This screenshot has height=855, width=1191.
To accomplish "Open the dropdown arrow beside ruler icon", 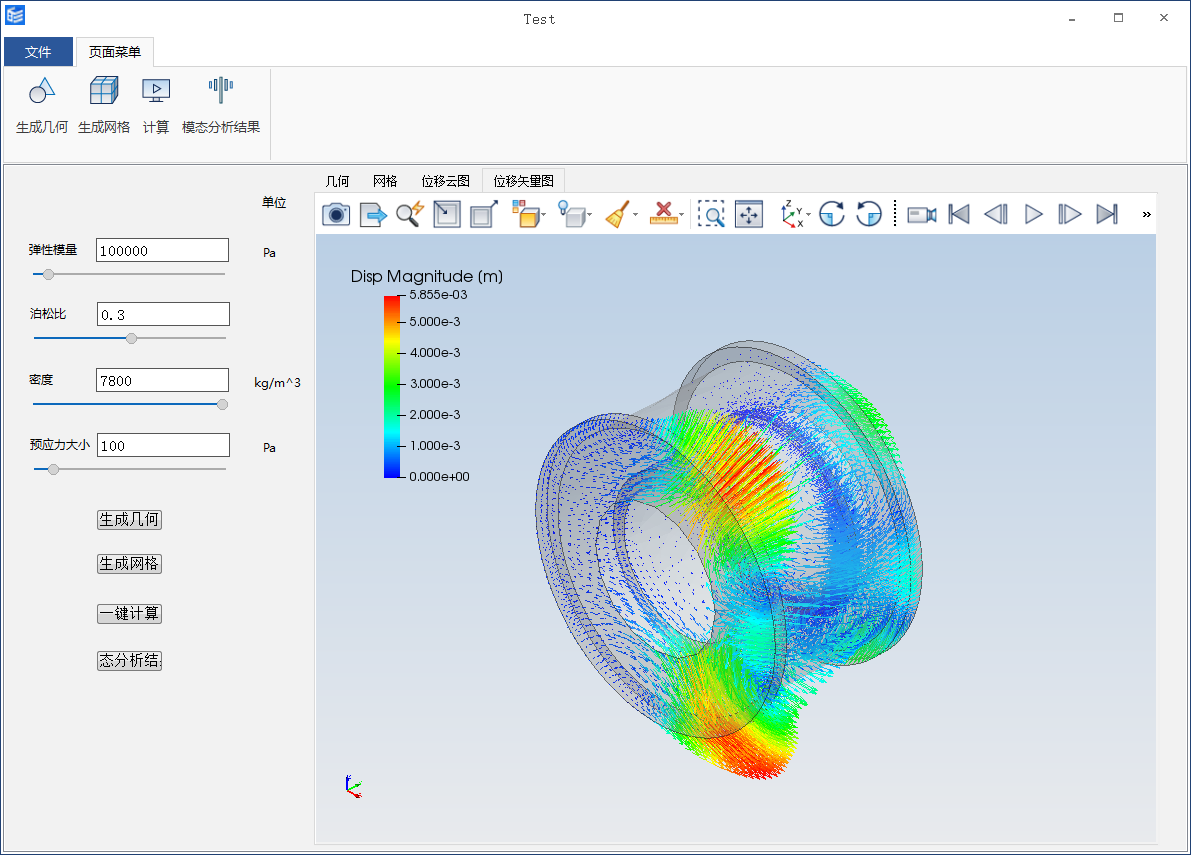I will [x=681, y=216].
